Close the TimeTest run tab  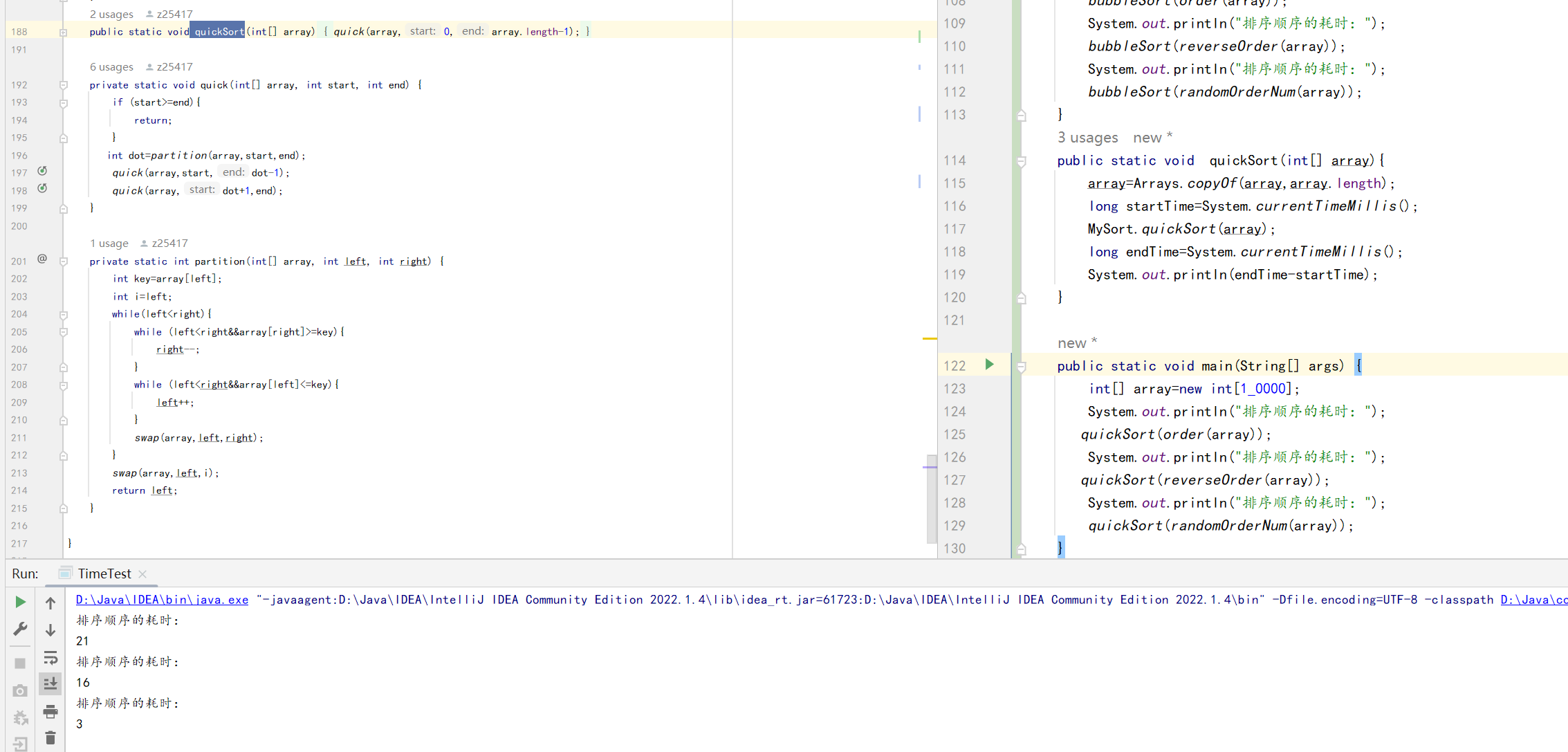click(142, 574)
